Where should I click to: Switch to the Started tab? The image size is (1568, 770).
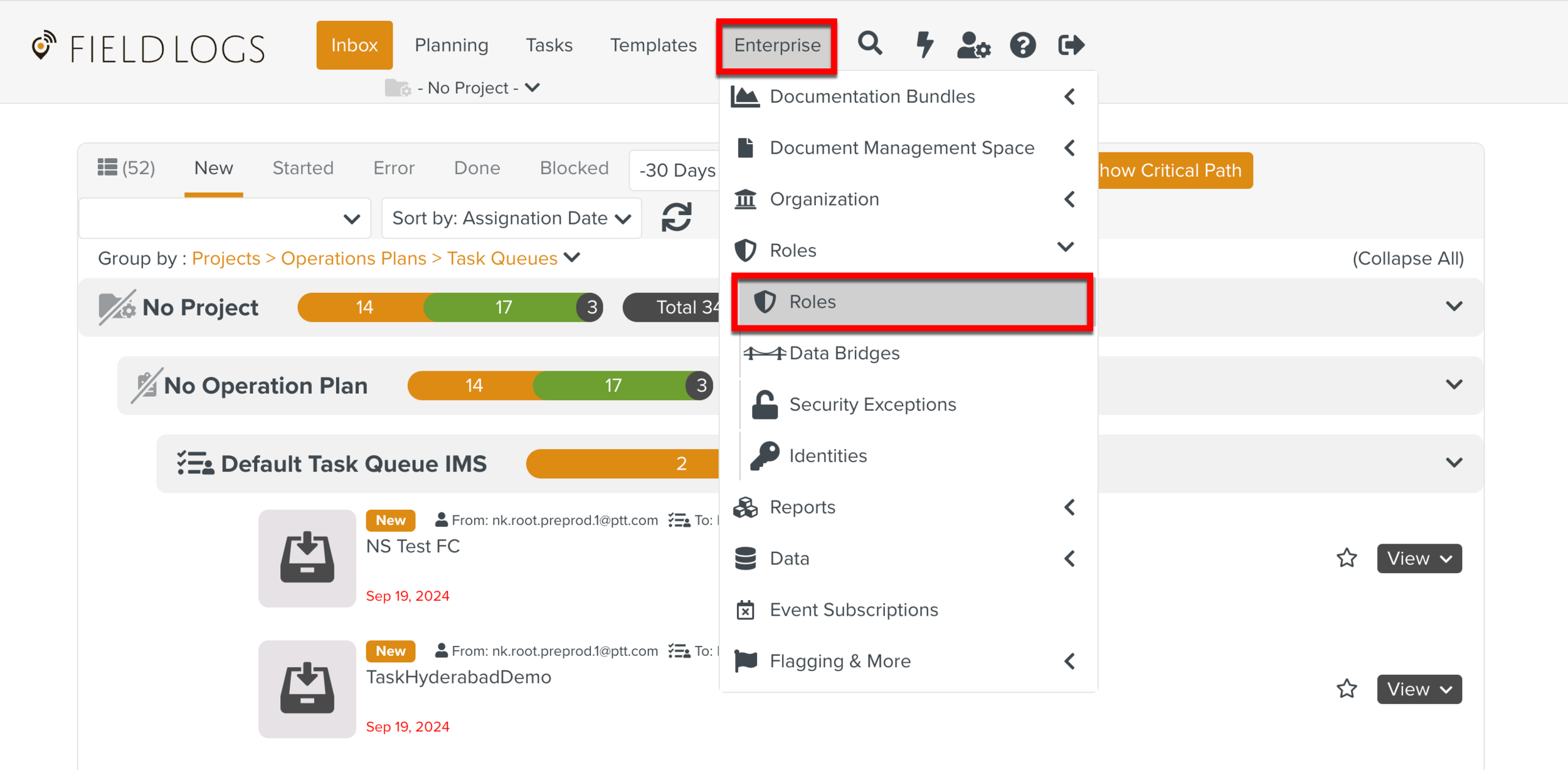point(303,168)
